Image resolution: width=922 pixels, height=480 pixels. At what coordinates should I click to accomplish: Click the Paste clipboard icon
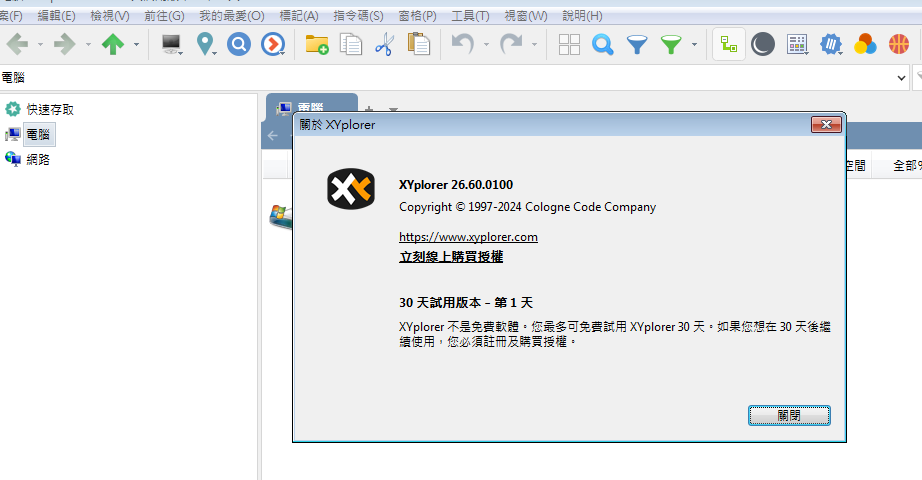tap(419, 44)
